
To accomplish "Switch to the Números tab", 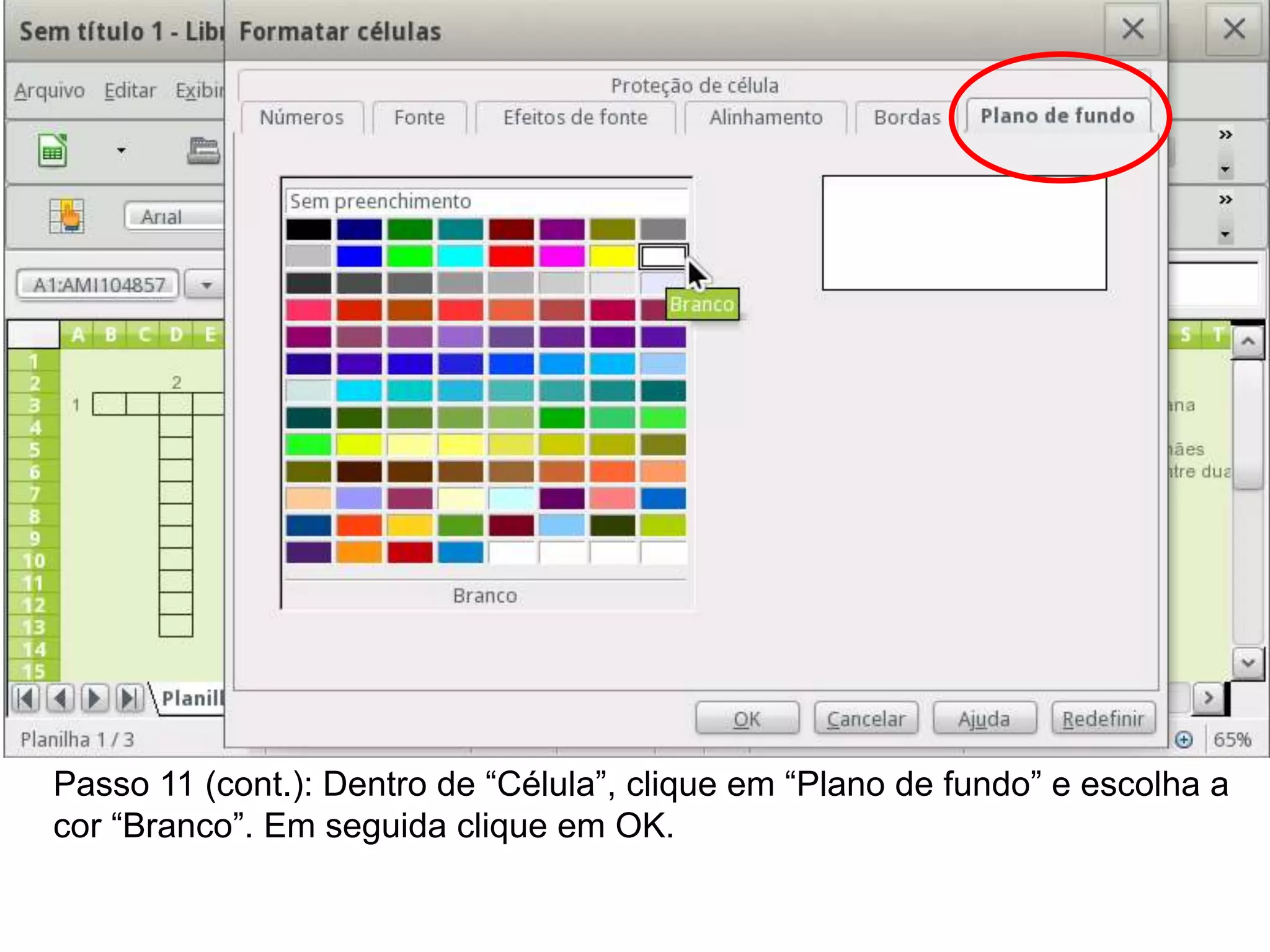I will (x=301, y=117).
